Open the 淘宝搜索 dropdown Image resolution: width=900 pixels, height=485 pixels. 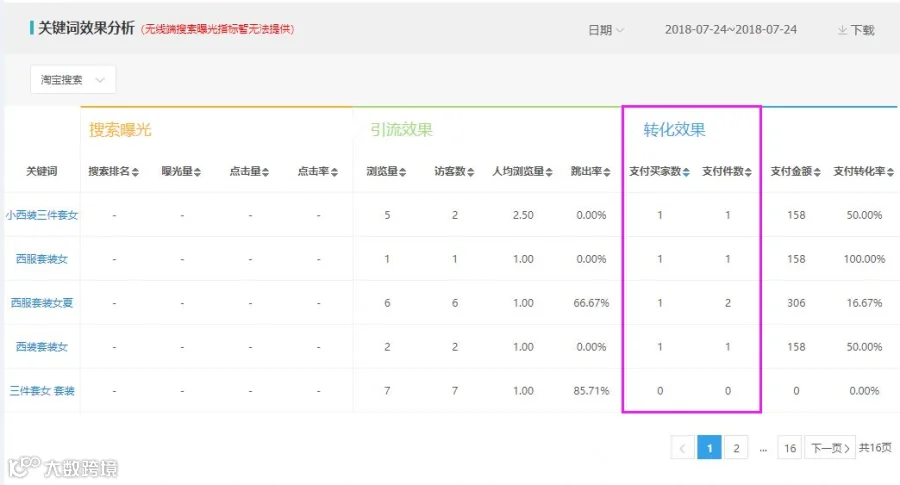pos(73,80)
